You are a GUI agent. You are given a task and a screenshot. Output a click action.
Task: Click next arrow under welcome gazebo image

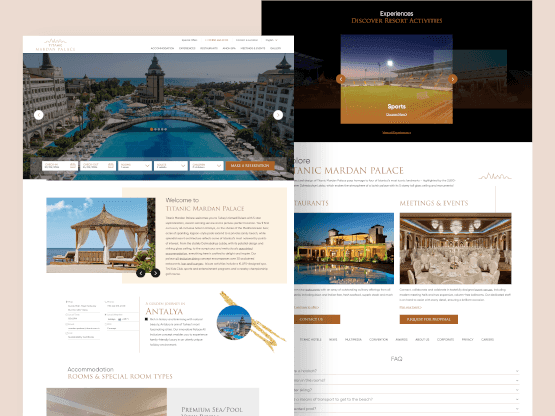tap(155, 273)
